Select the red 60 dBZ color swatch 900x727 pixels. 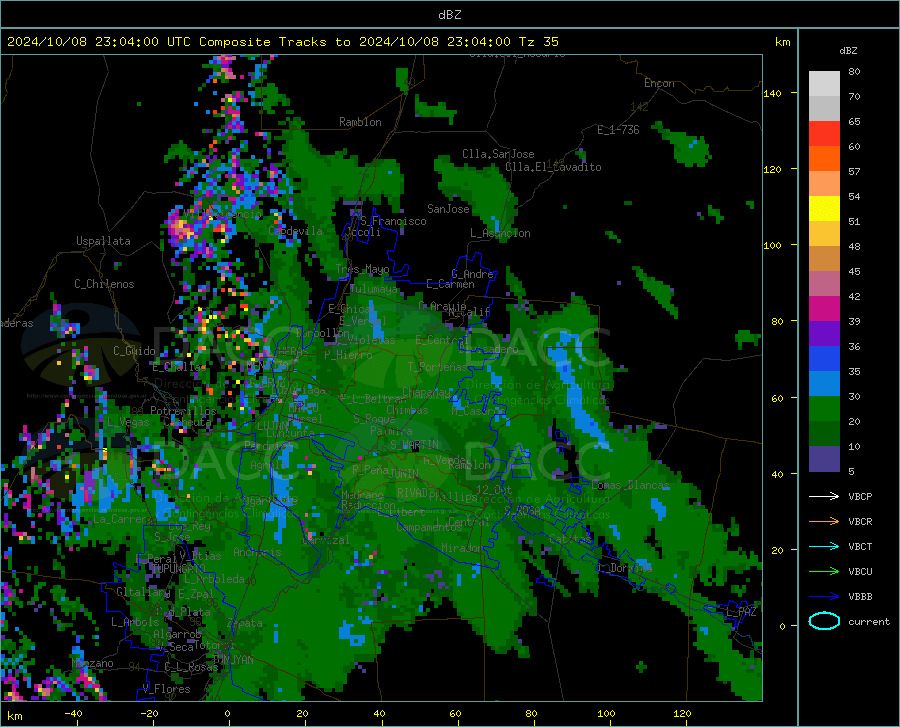pos(824,134)
